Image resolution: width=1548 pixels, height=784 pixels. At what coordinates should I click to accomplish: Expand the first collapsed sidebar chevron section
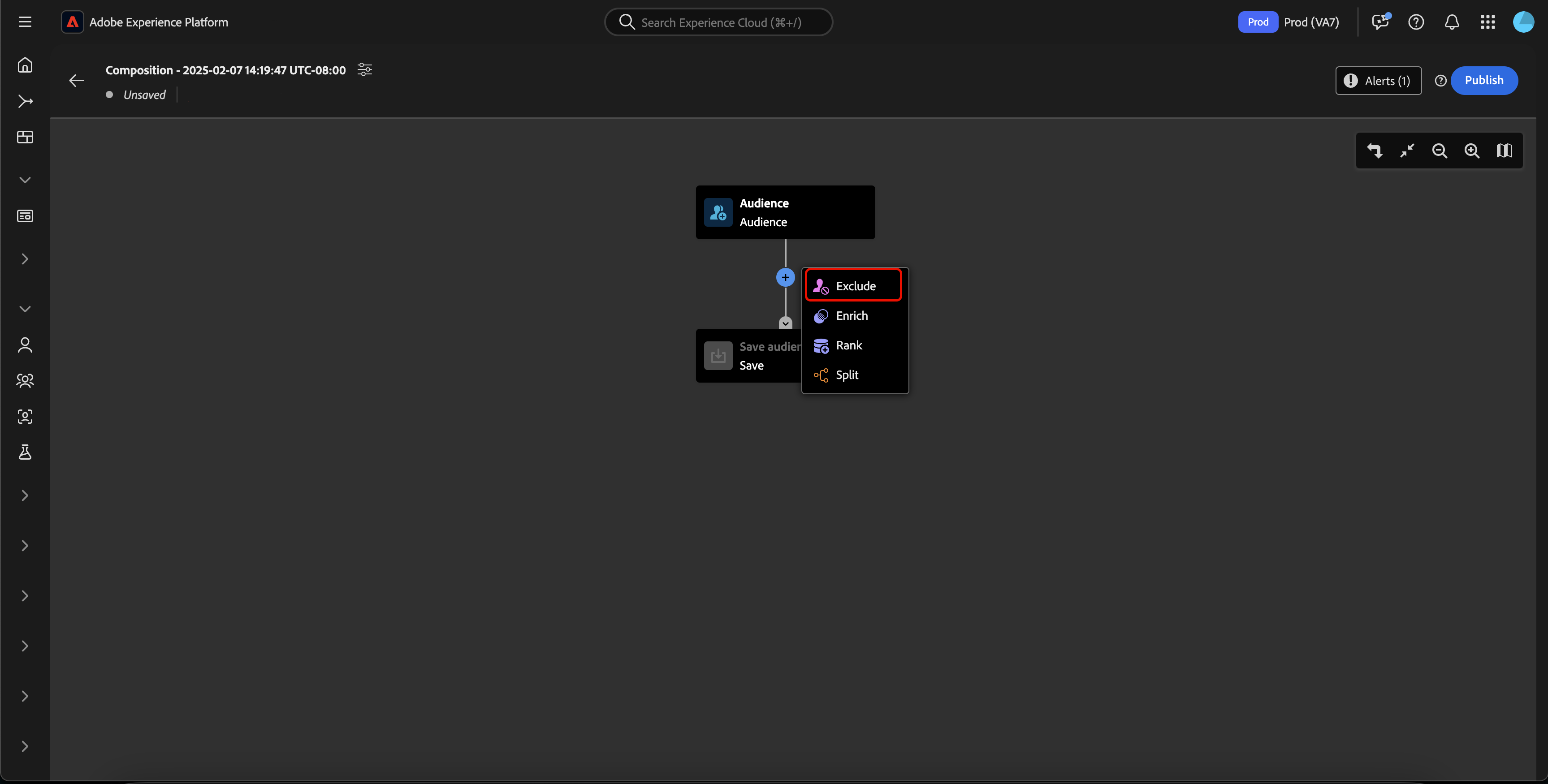(x=25, y=259)
